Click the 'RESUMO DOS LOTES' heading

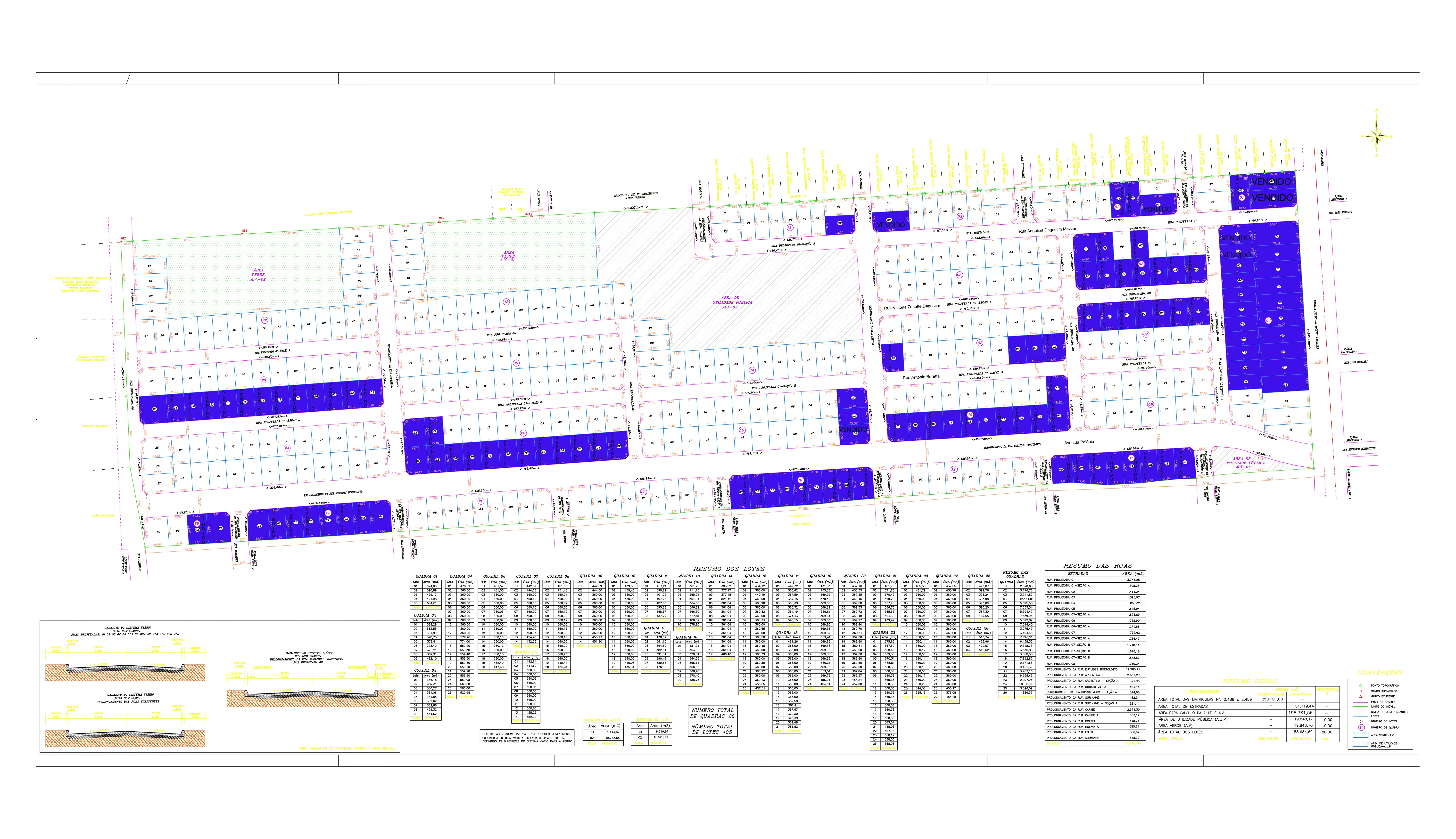pos(728,569)
